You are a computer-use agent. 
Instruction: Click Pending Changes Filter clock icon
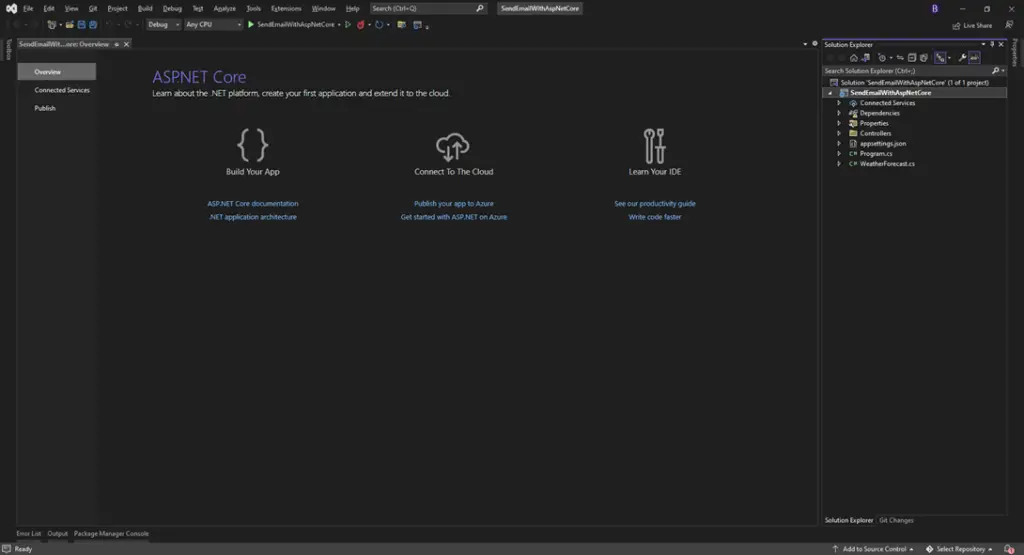pos(882,57)
